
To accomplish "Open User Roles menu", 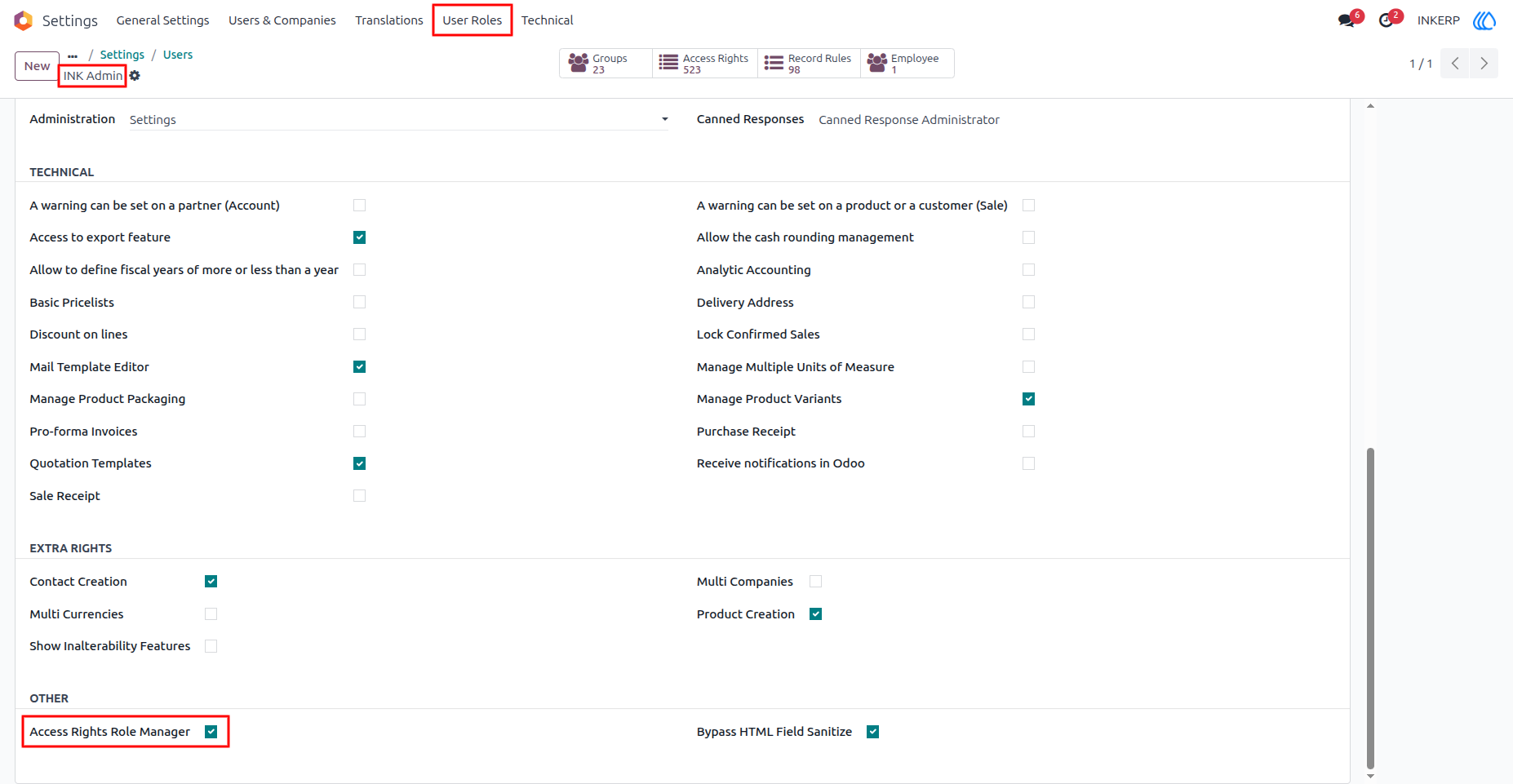I will coord(473,20).
